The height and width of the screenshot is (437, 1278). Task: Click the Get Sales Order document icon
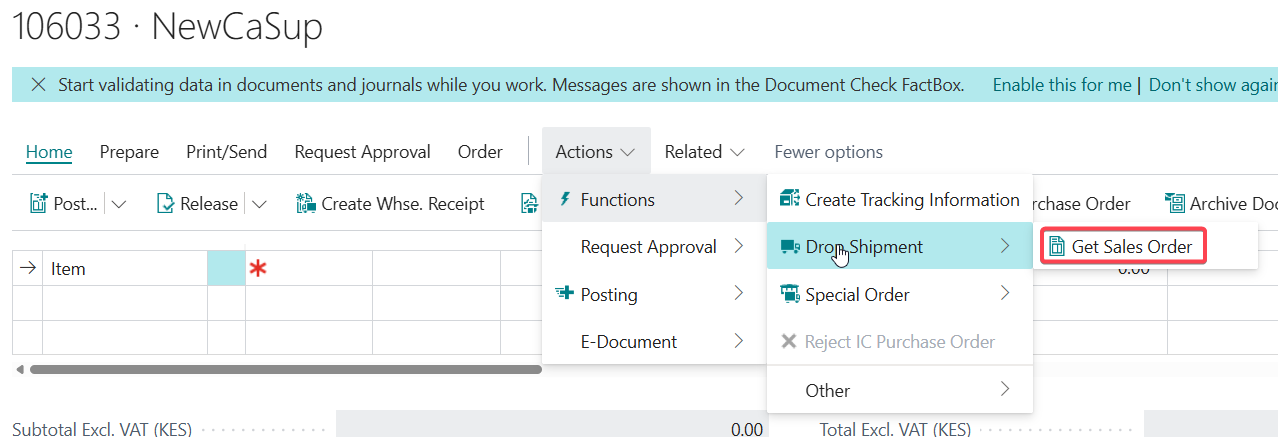pos(1056,247)
